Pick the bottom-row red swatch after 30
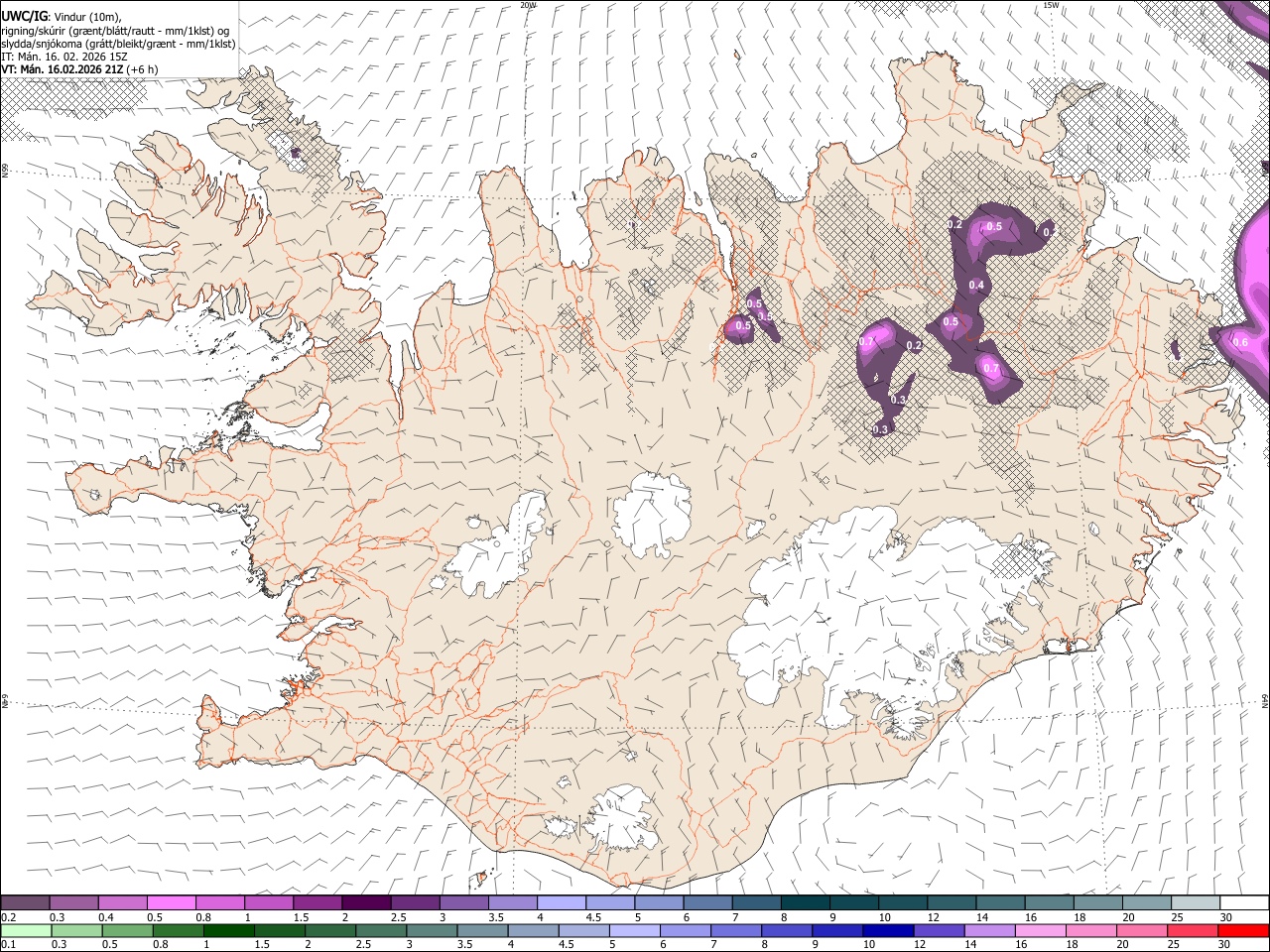The height and width of the screenshot is (952, 1270). [1242, 930]
